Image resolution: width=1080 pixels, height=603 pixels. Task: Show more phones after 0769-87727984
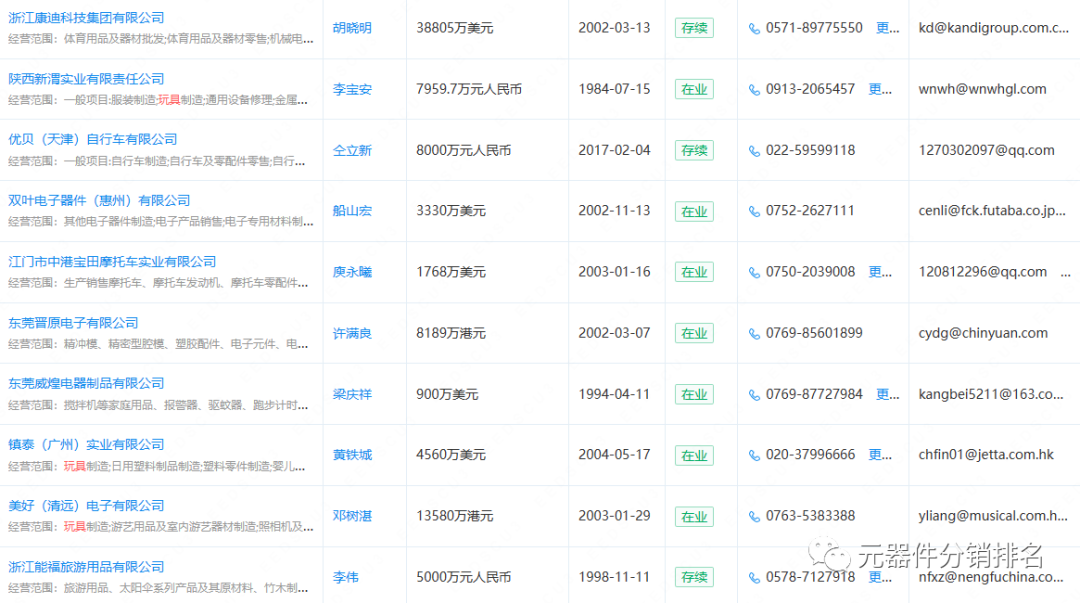click(x=887, y=394)
